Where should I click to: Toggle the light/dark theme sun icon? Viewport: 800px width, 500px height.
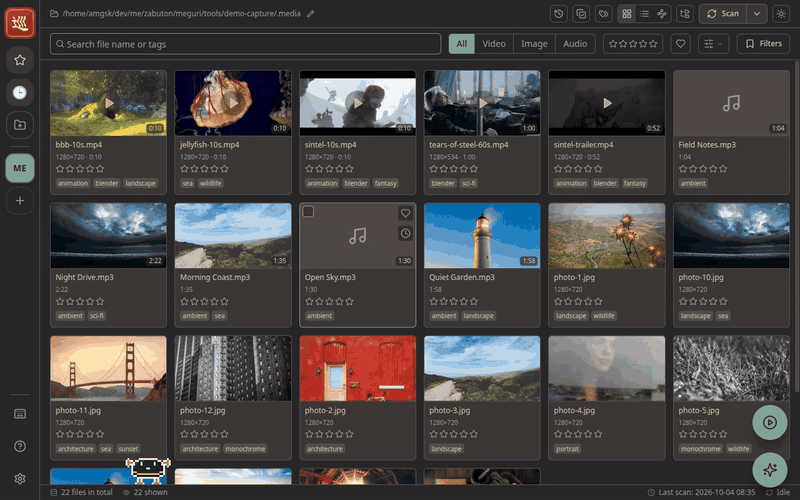[x=781, y=14]
